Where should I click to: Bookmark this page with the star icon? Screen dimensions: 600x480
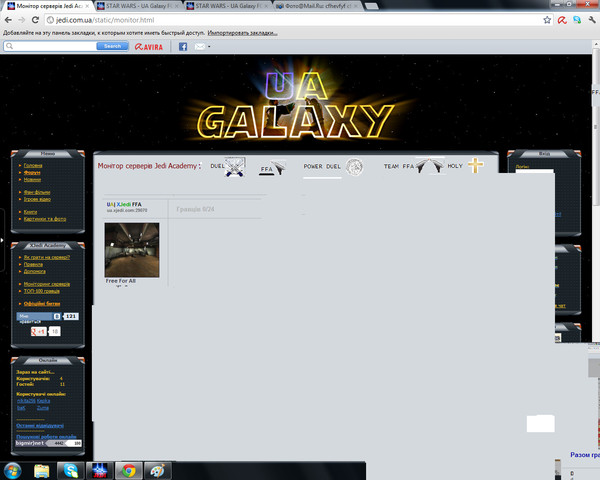click(x=547, y=20)
